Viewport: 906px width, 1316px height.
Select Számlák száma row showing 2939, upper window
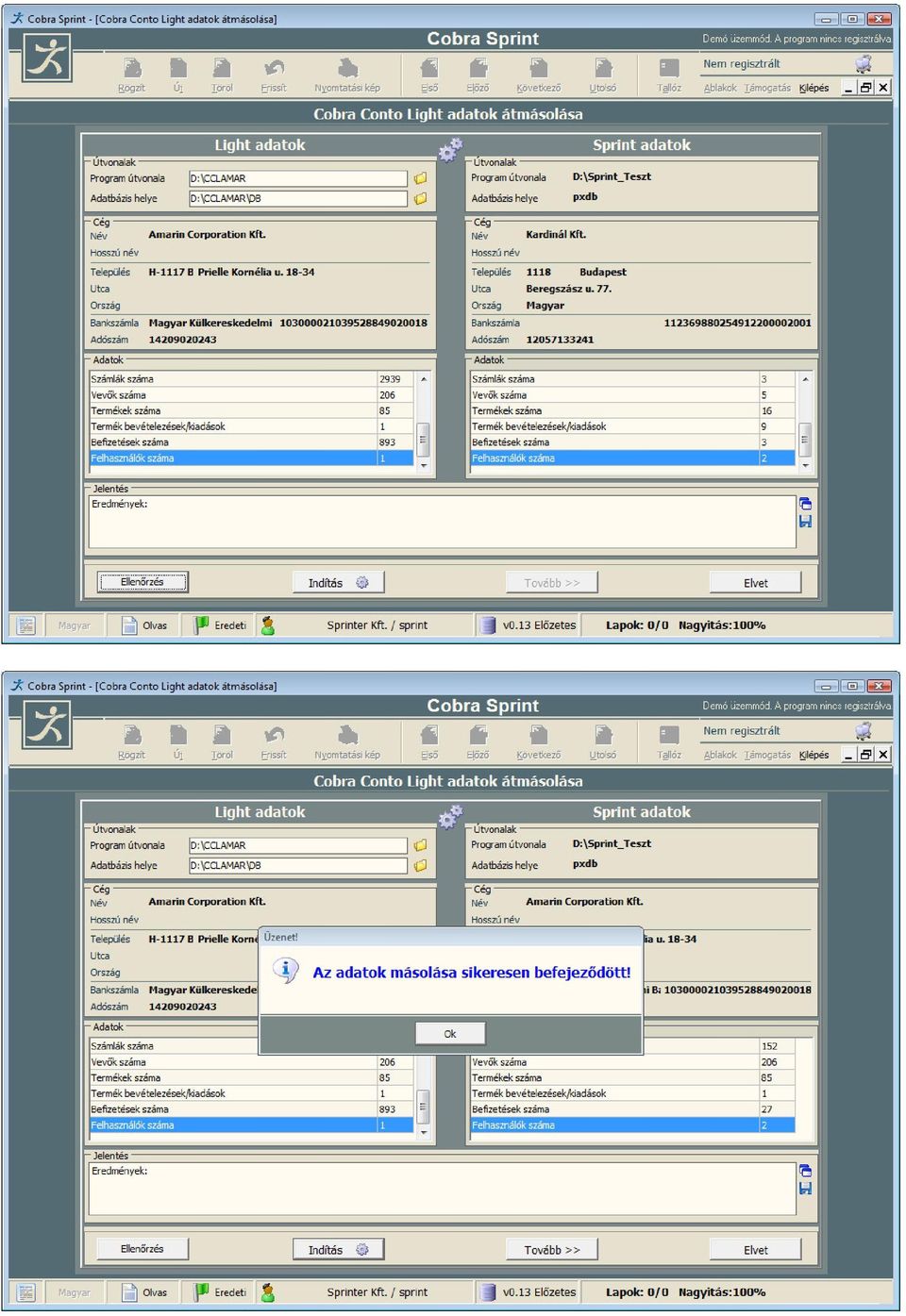(x=252, y=379)
